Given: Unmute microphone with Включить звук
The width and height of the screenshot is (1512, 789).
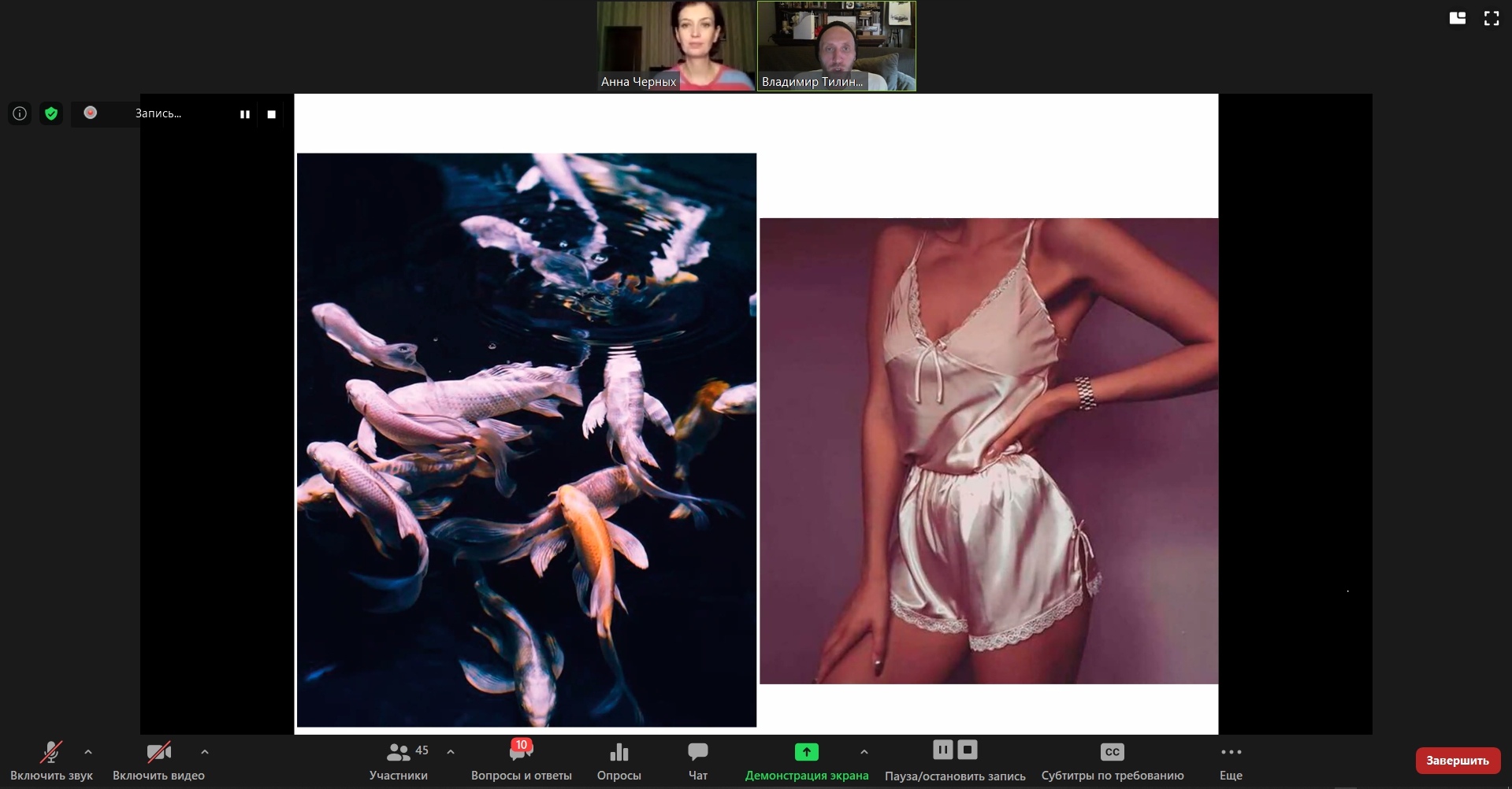Looking at the screenshot, I should pyautogui.click(x=51, y=753).
